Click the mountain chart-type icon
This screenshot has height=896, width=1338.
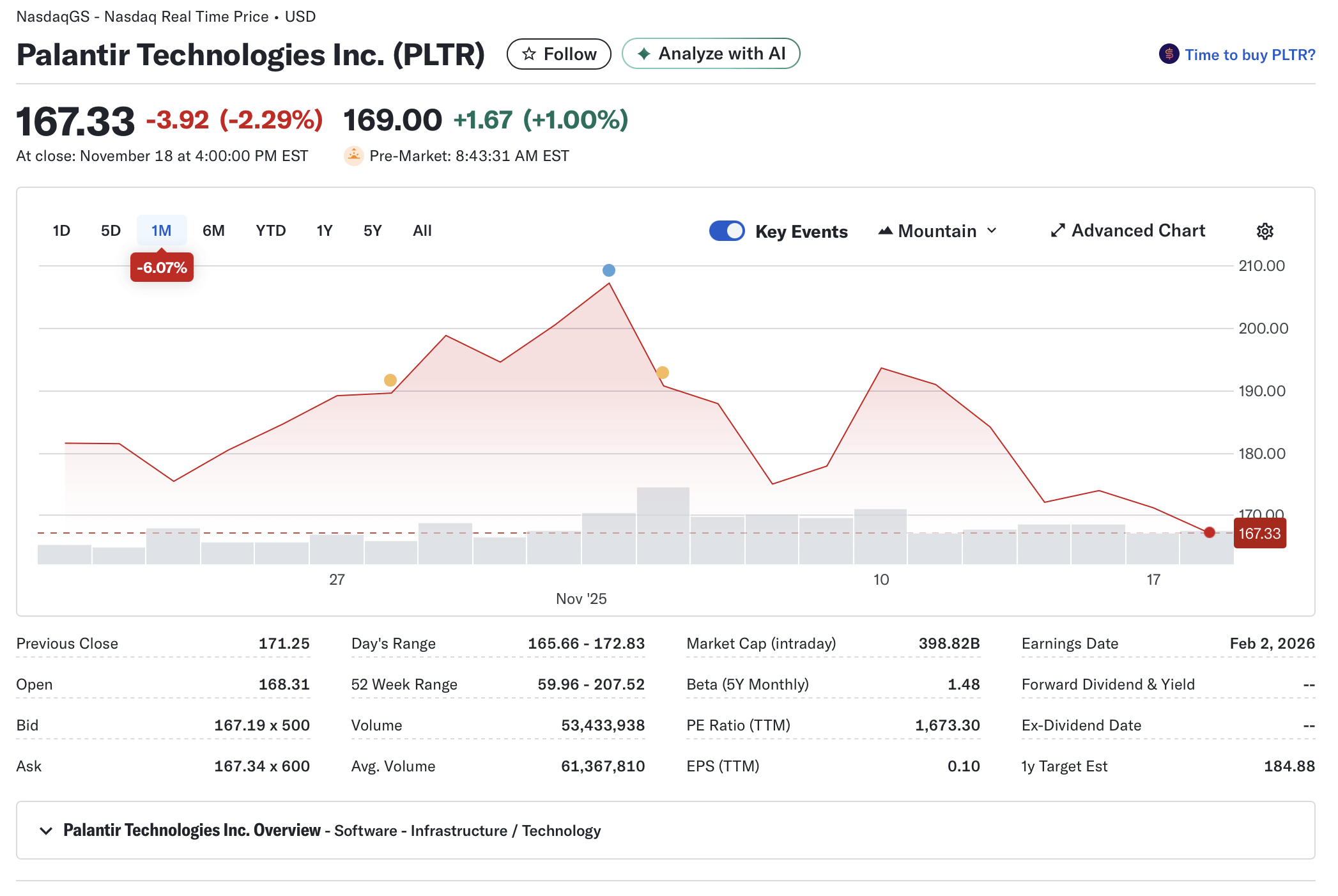tap(885, 231)
